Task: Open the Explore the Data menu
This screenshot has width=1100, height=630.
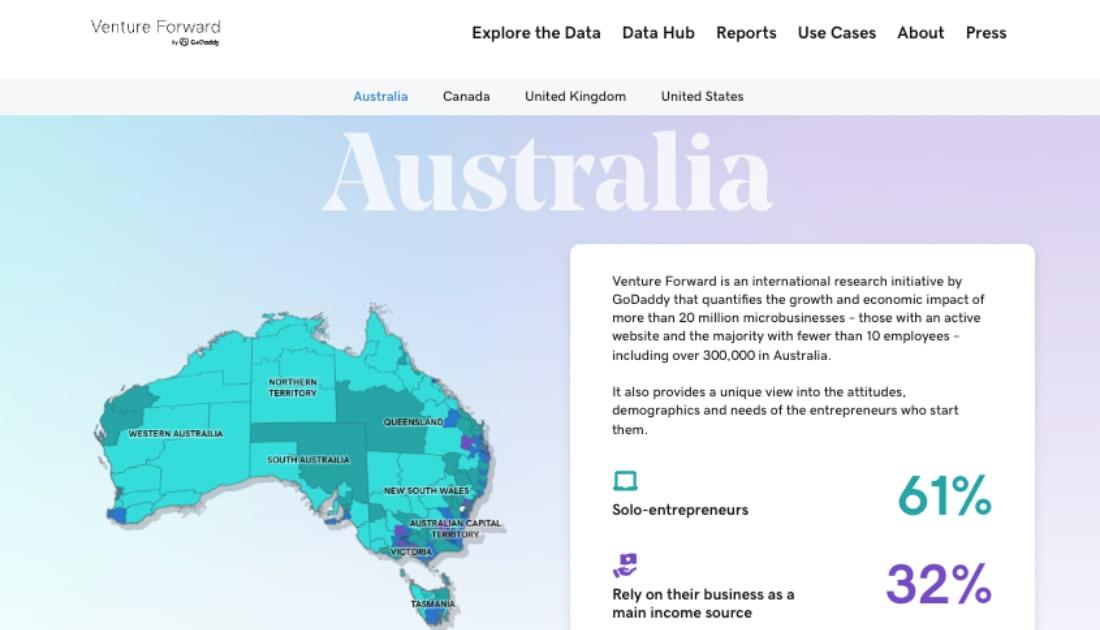Action: click(x=536, y=33)
